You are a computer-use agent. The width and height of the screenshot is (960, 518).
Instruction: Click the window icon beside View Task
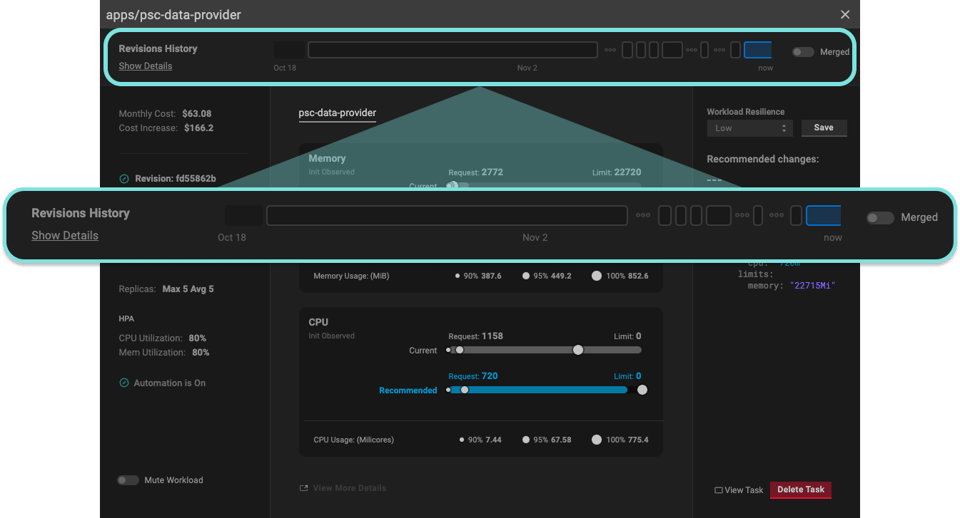click(x=718, y=490)
